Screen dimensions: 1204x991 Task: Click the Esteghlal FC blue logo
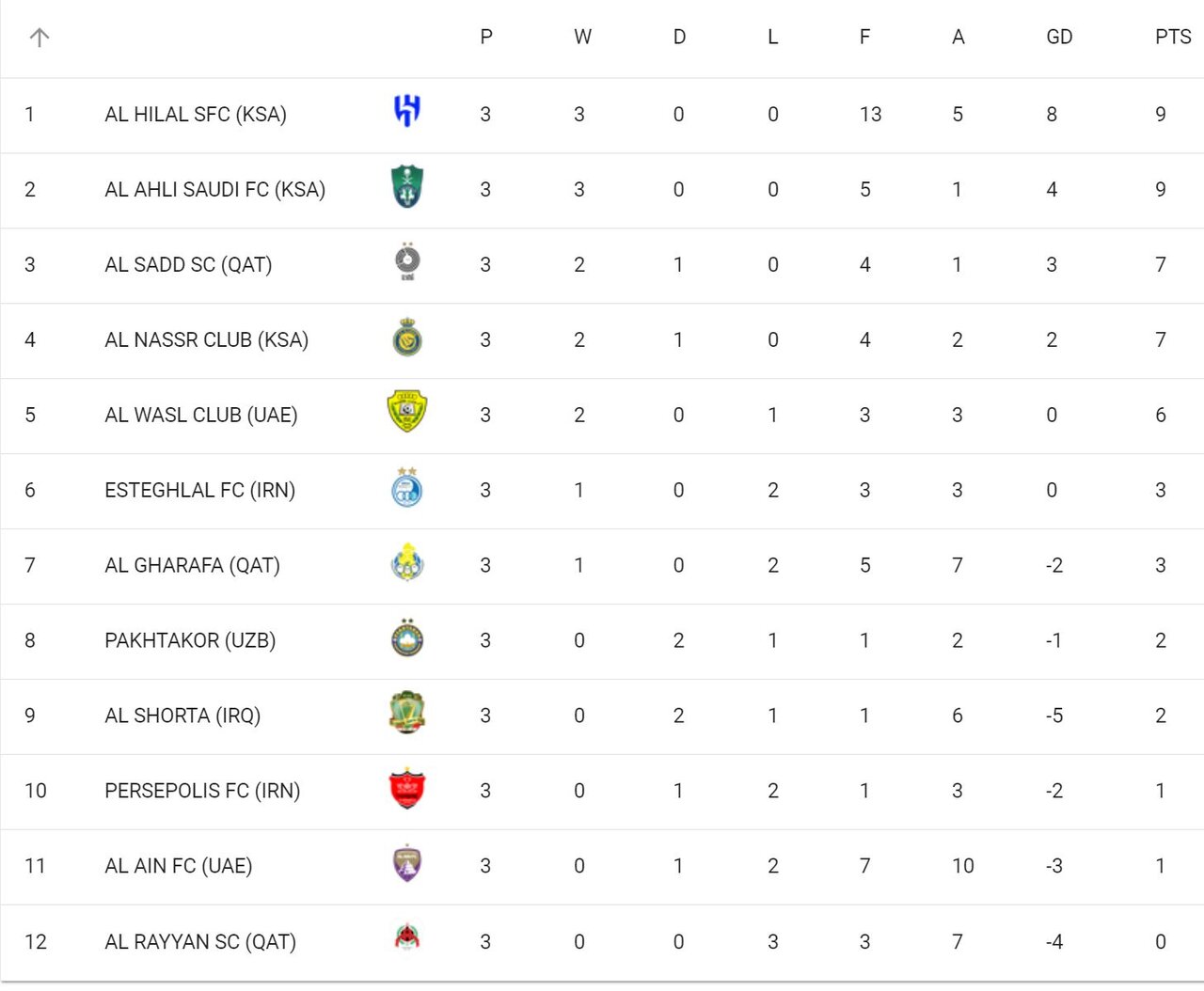point(406,488)
